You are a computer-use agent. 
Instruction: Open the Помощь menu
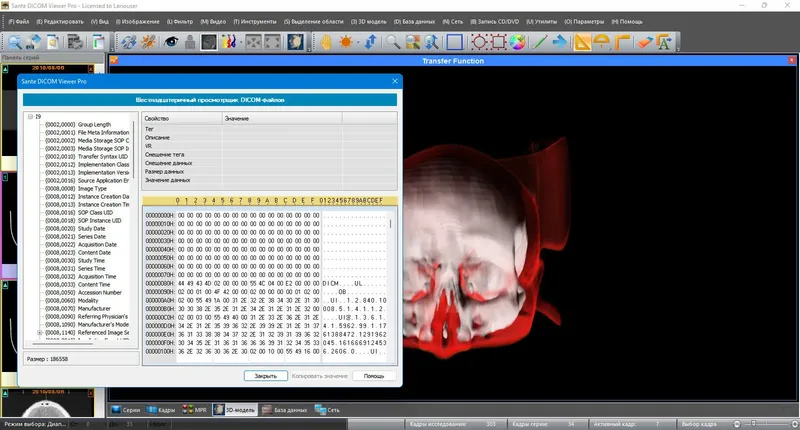pos(627,21)
